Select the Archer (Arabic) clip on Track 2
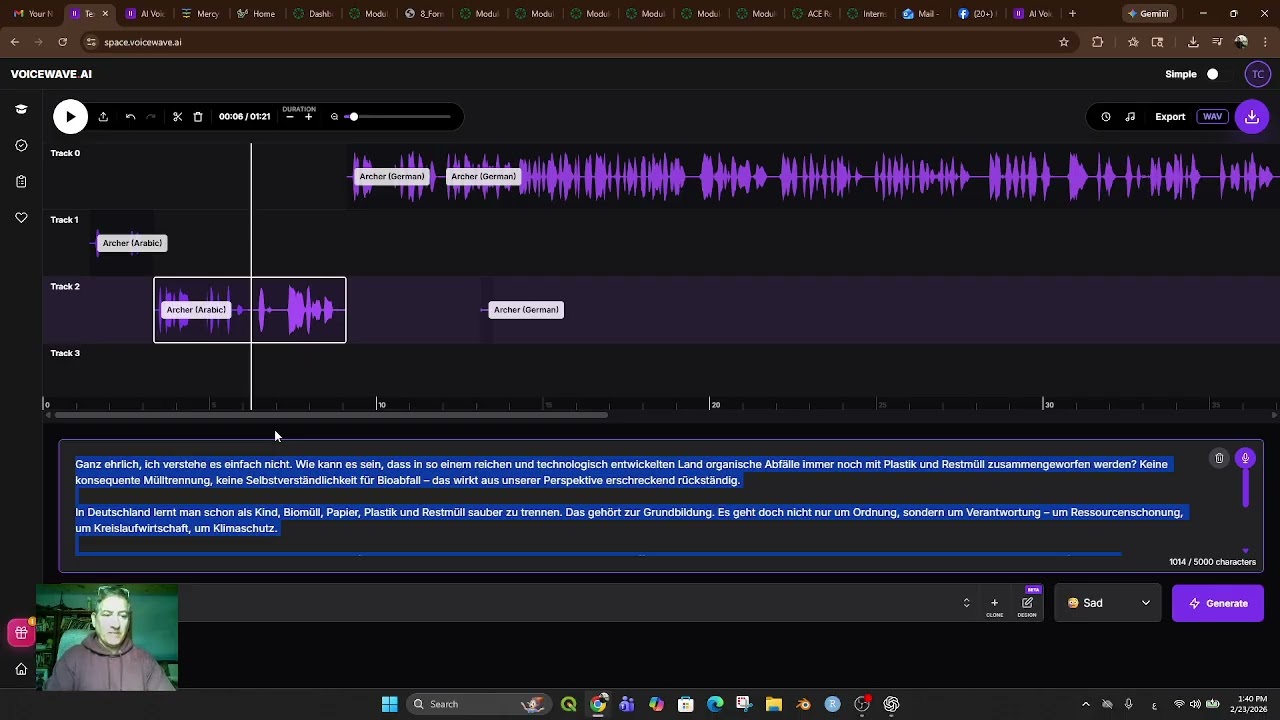 pos(196,310)
